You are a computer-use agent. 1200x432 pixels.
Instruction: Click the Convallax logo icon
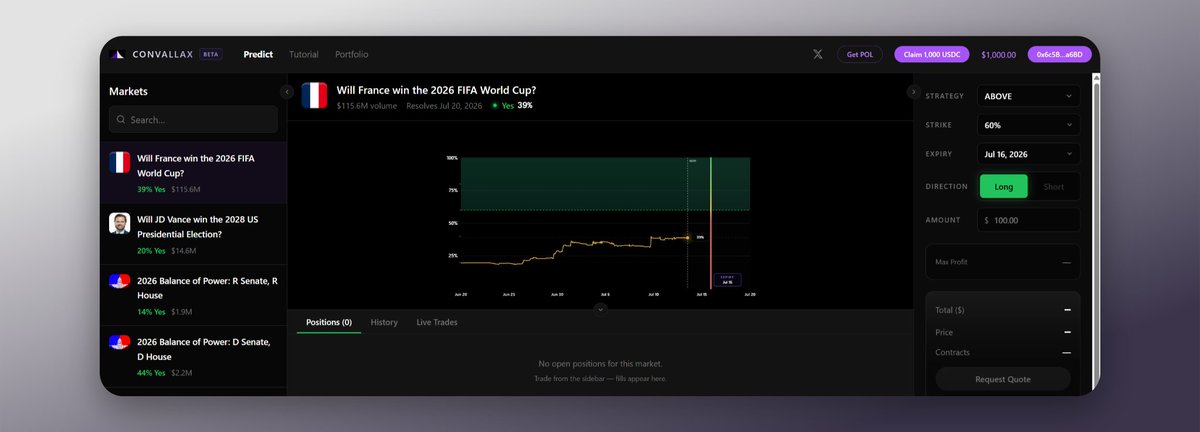click(116, 54)
